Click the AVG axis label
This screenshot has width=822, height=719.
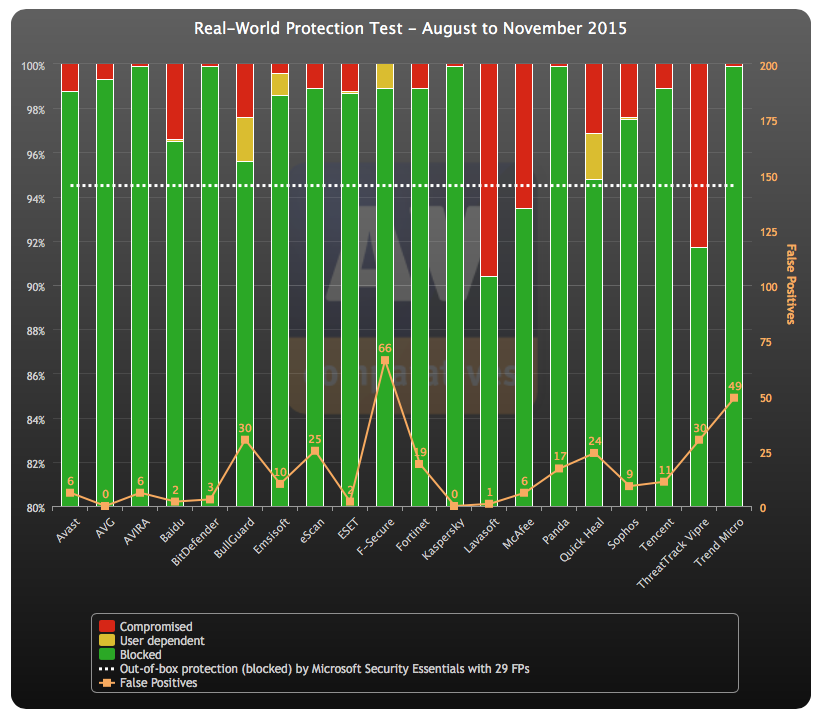click(106, 528)
